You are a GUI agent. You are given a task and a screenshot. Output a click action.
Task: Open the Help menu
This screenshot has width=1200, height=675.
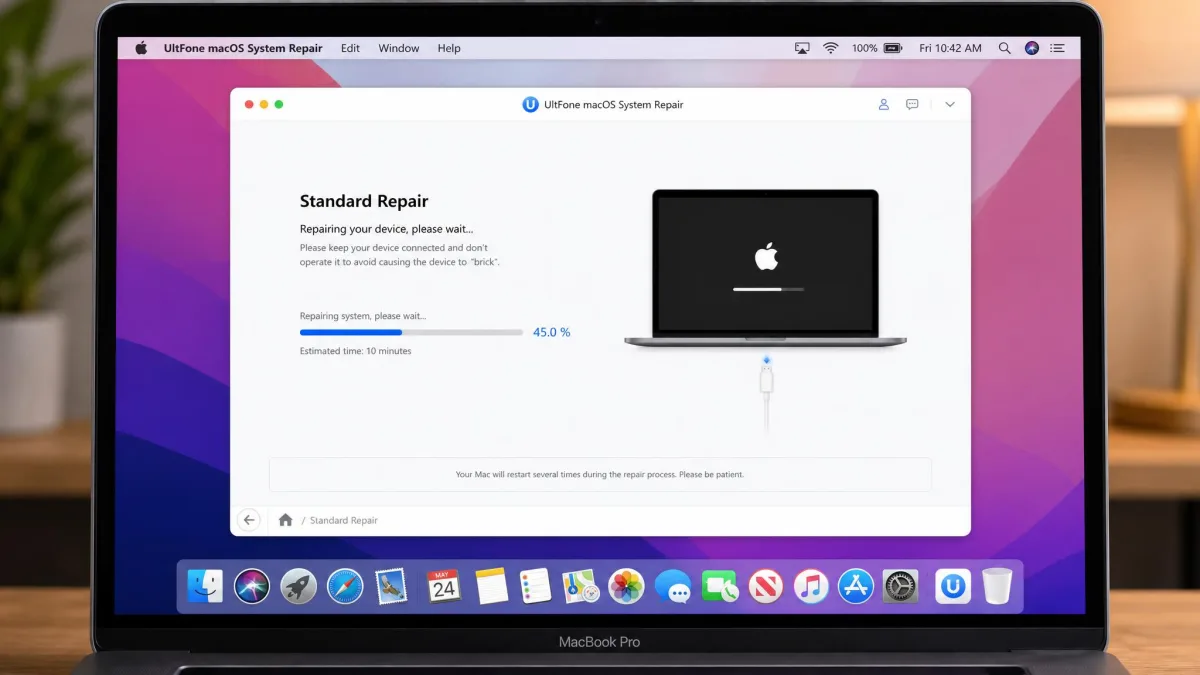(x=449, y=48)
